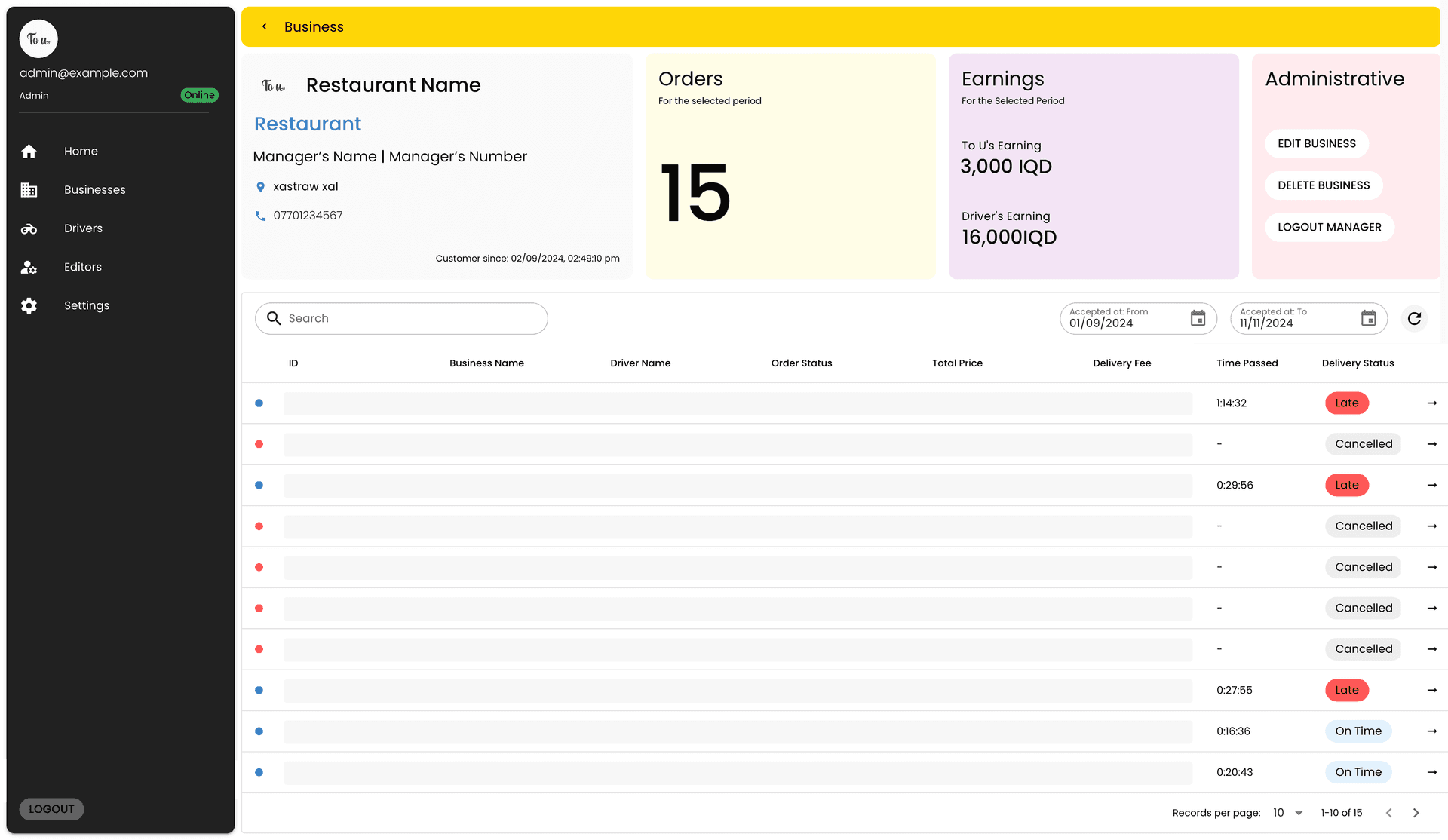
Task: Open the 1:14:32 order row arrow
Action: point(1431,403)
